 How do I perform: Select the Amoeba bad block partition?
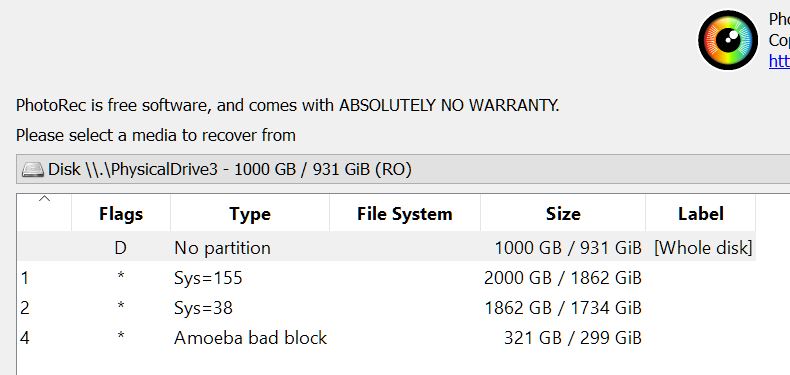pos(386,338)
